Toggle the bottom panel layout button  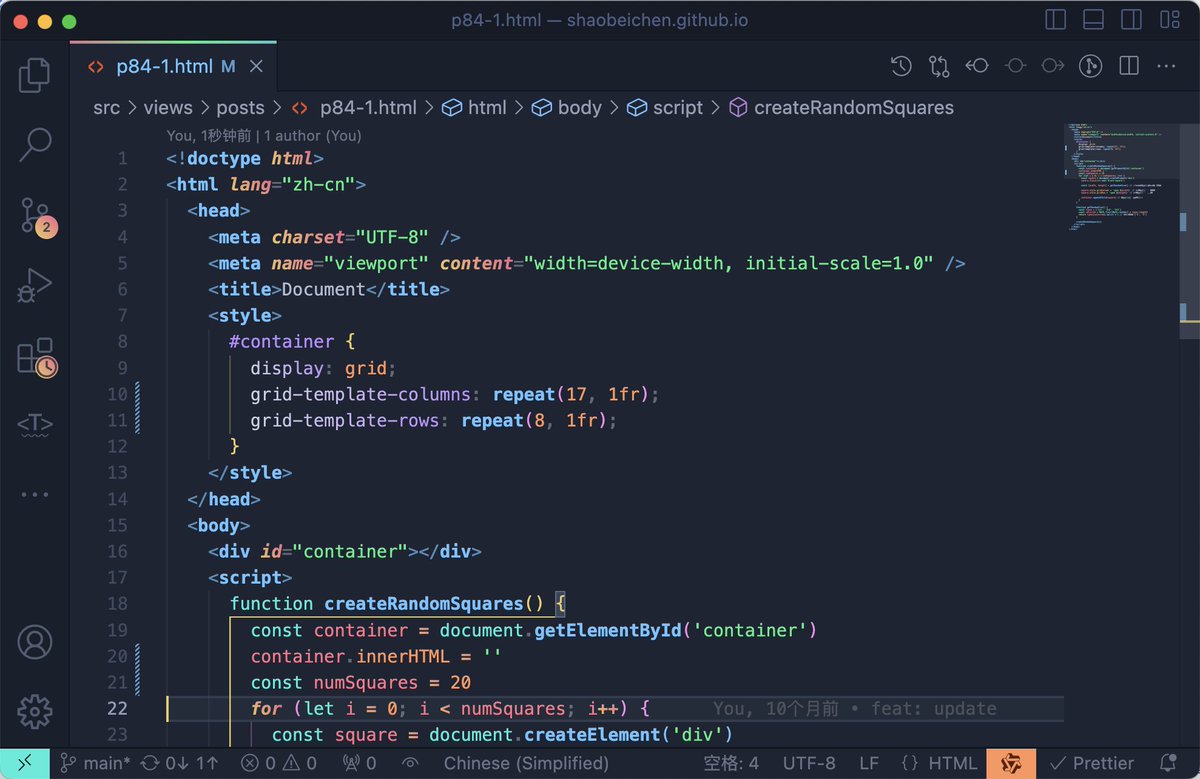(x=1093, y=20)
